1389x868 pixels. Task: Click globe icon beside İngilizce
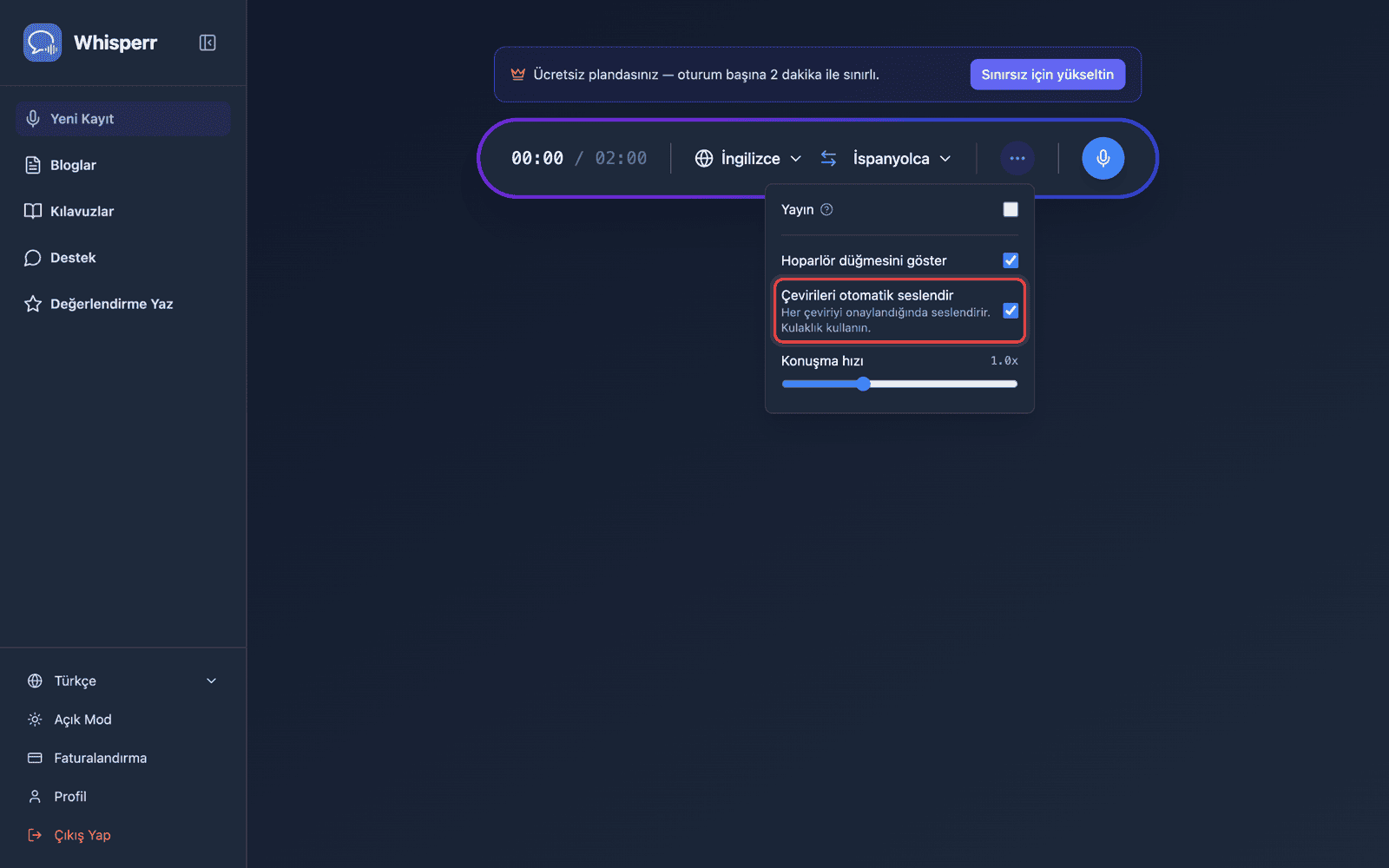[x=704, y=159]
